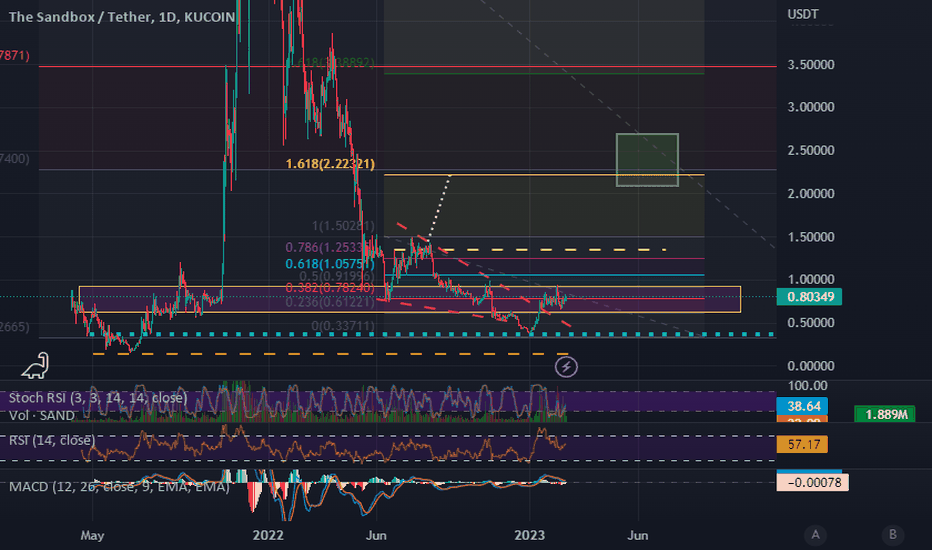Click the 0.50000 price axis label
This screenshot has height=550, width=932.
(811, 323)
